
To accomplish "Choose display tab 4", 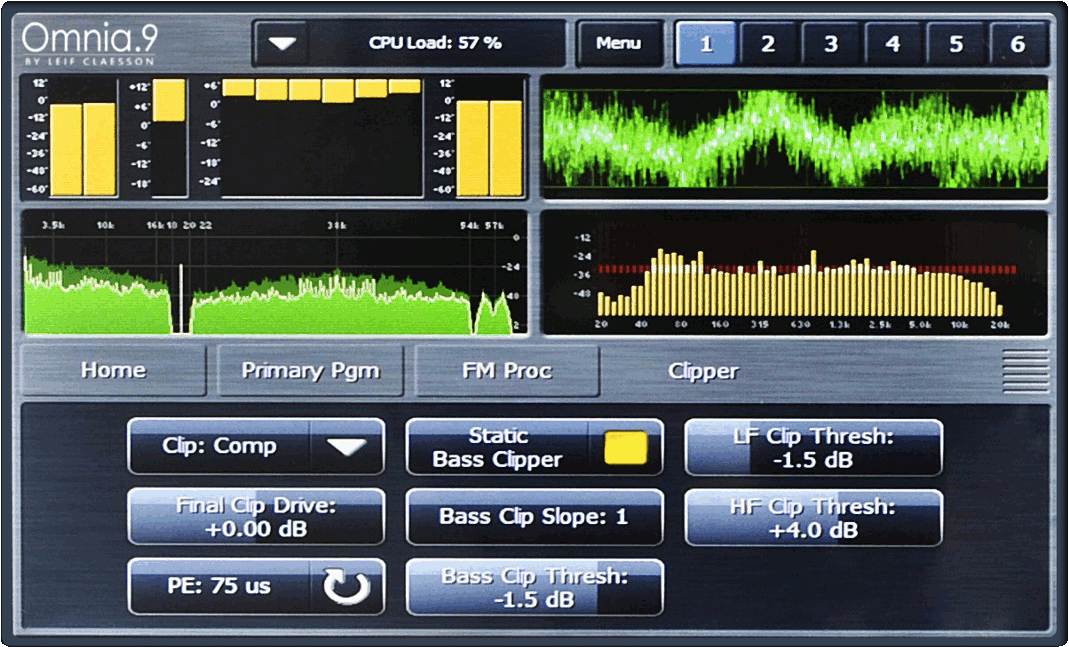I will [x=893, y=44].
